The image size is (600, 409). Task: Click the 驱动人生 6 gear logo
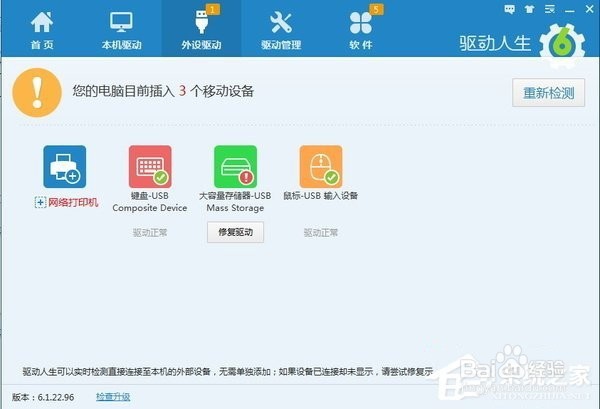coord(562,46)
